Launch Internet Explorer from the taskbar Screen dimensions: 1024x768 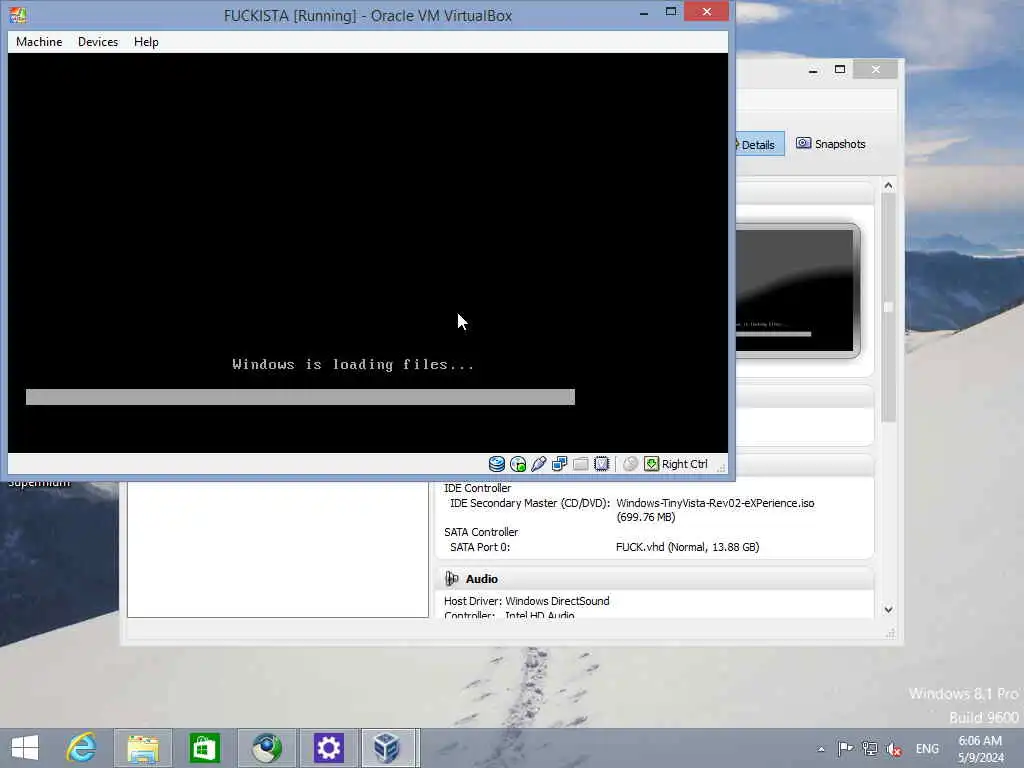[x=82, y=748]
